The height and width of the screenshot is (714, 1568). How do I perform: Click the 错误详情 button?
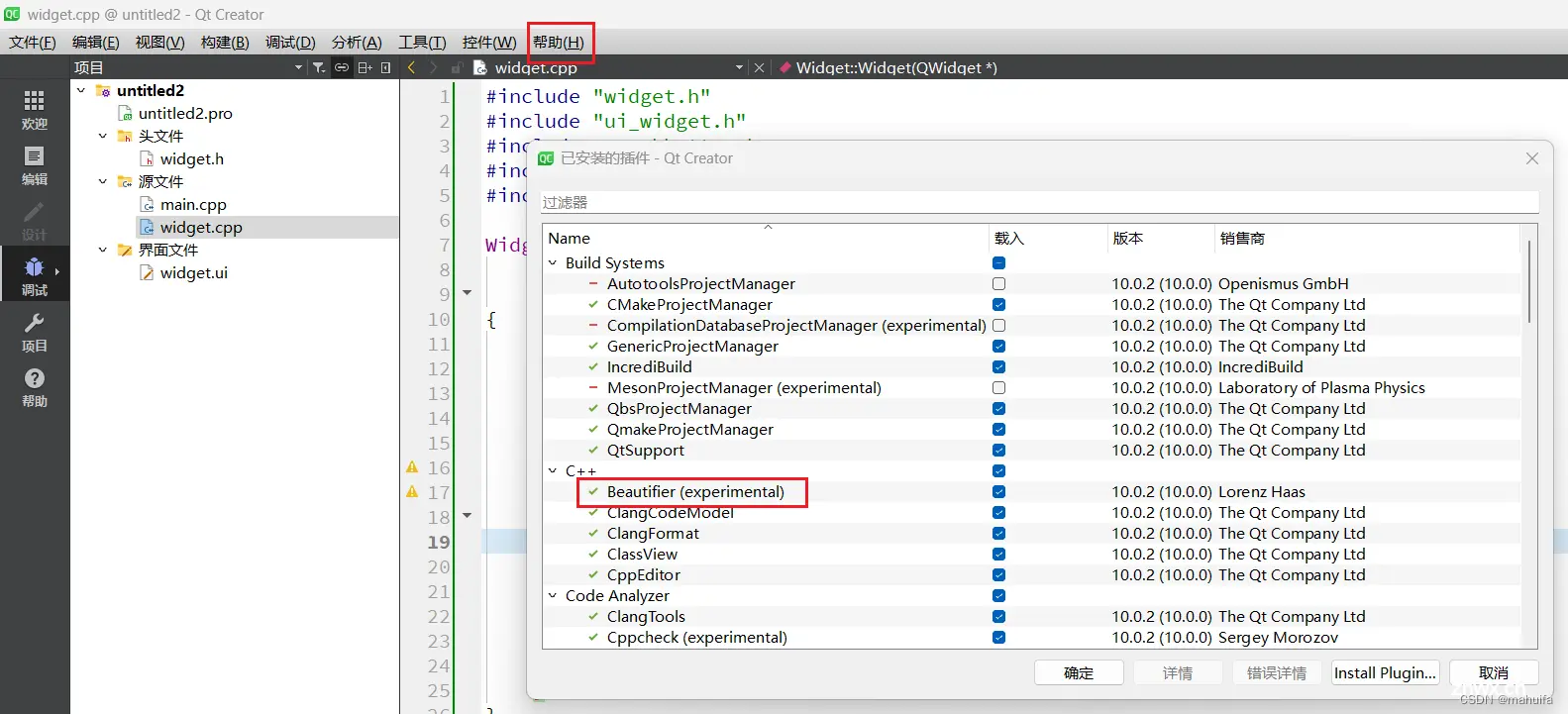[1277, 672]
